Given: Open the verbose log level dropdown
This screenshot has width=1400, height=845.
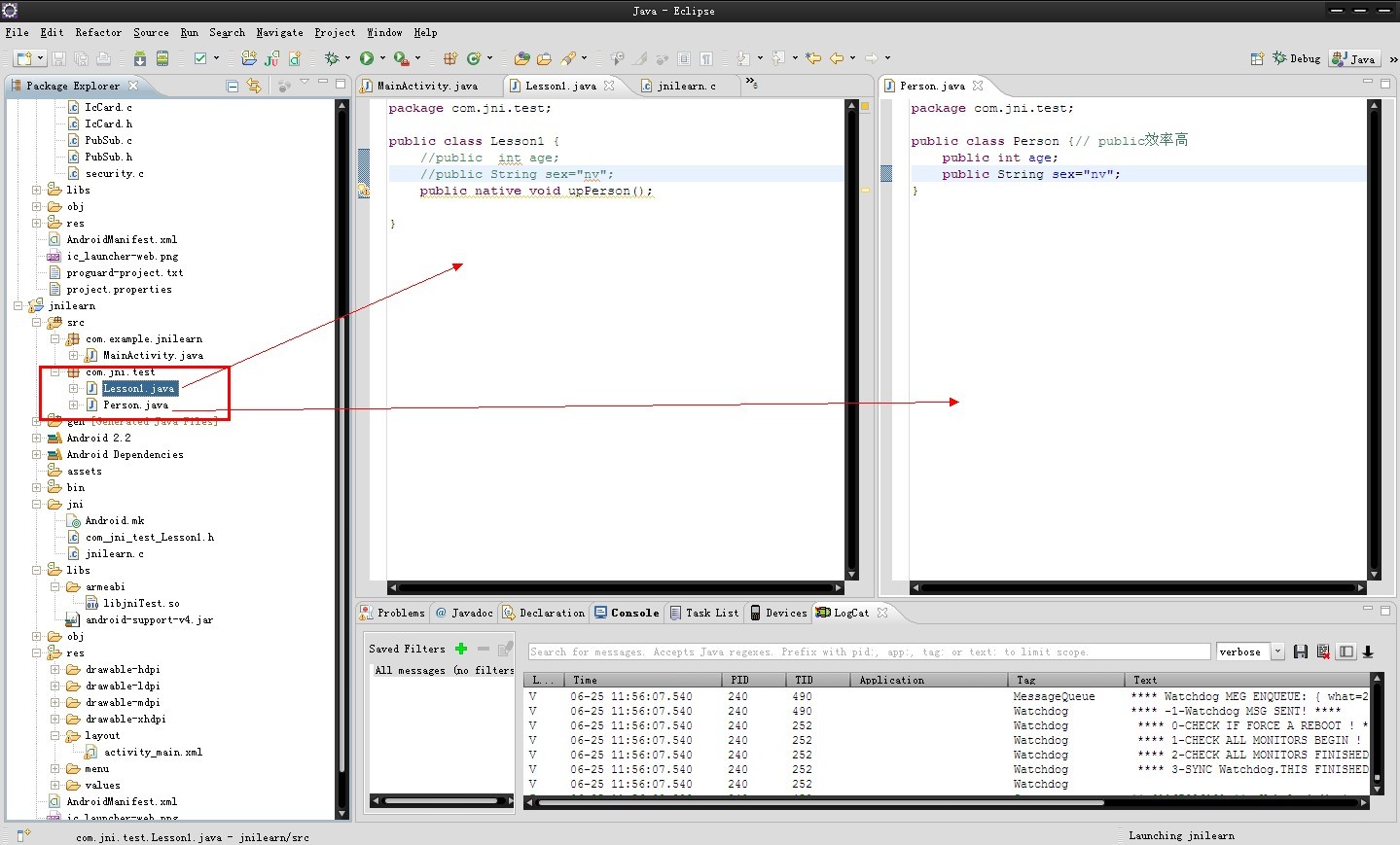Looking at the screenshot, I should (1277, 651).
